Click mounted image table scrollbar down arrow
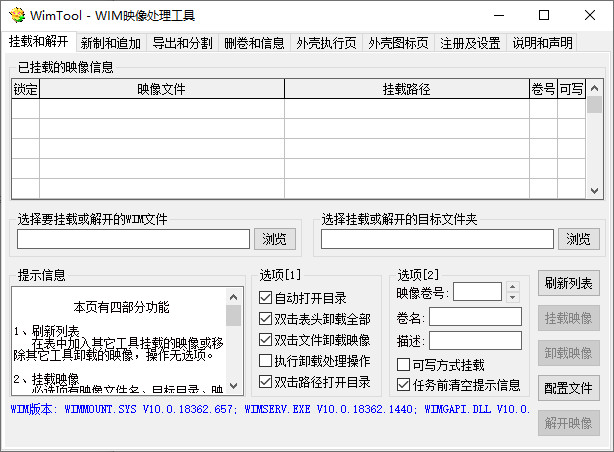 [594, 191]
